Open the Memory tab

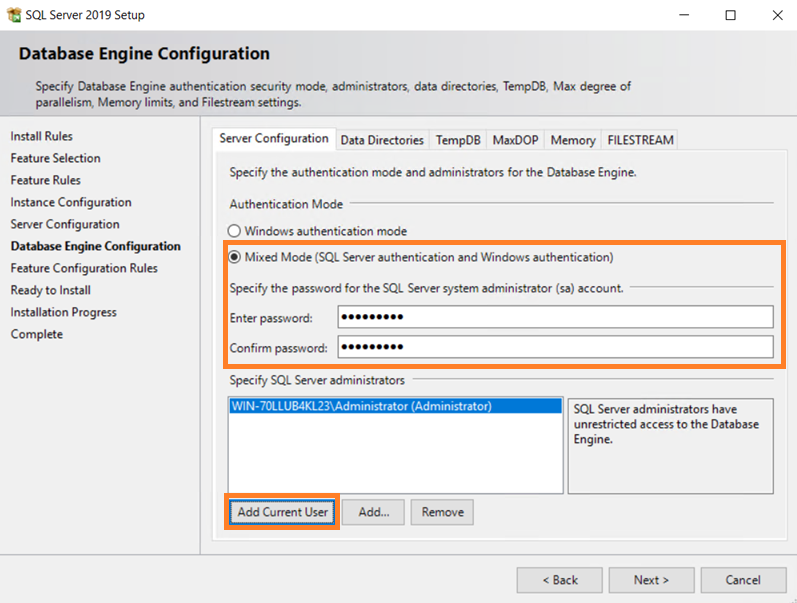pyautogui.click(x=573, y=140)
